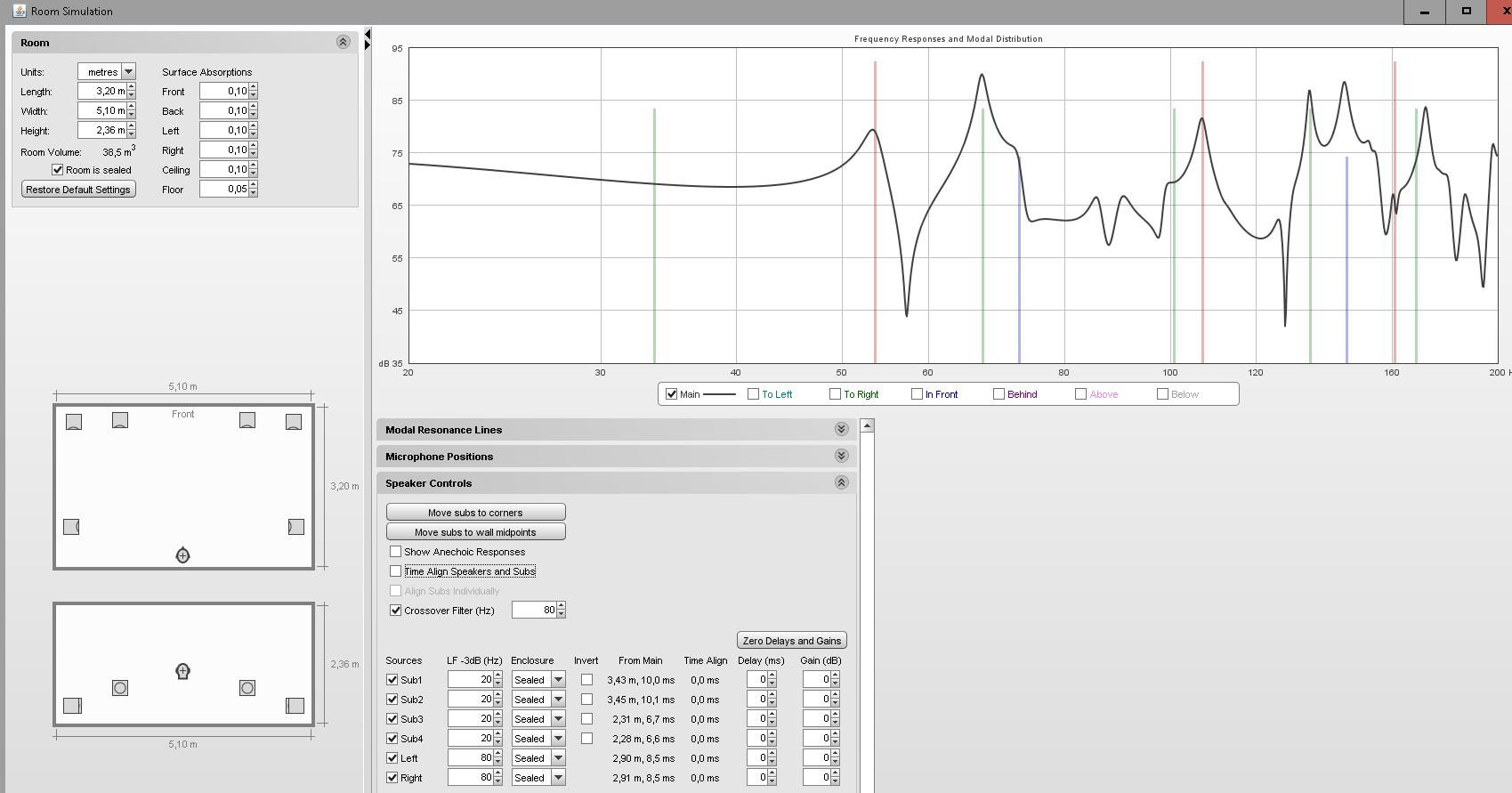Click the left circular speaker in elevation view
The height and width of the screenshot is (793, 1512).
(120, 688)
